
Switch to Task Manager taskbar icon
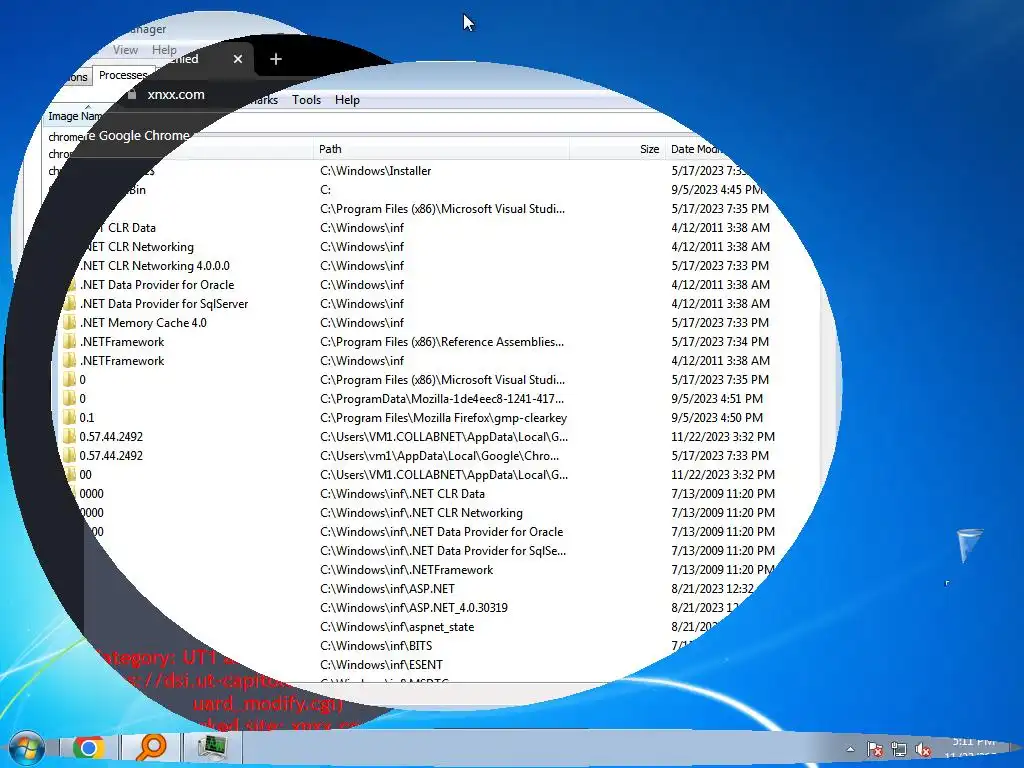[212, 748]
